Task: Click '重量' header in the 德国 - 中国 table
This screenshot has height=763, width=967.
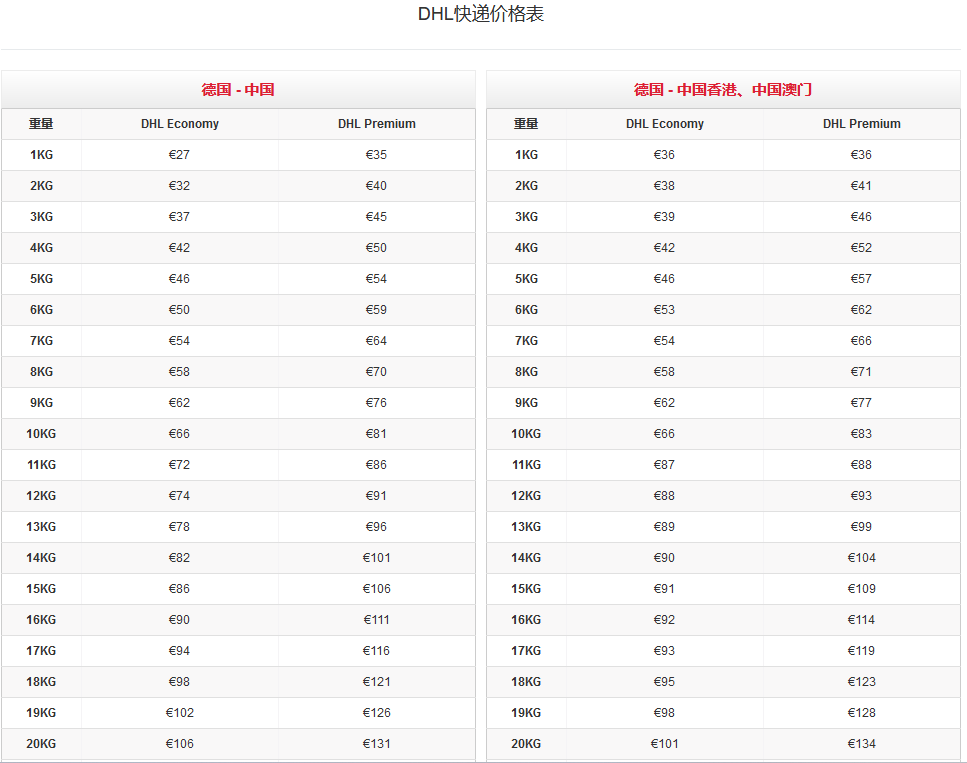Action: 41,123
